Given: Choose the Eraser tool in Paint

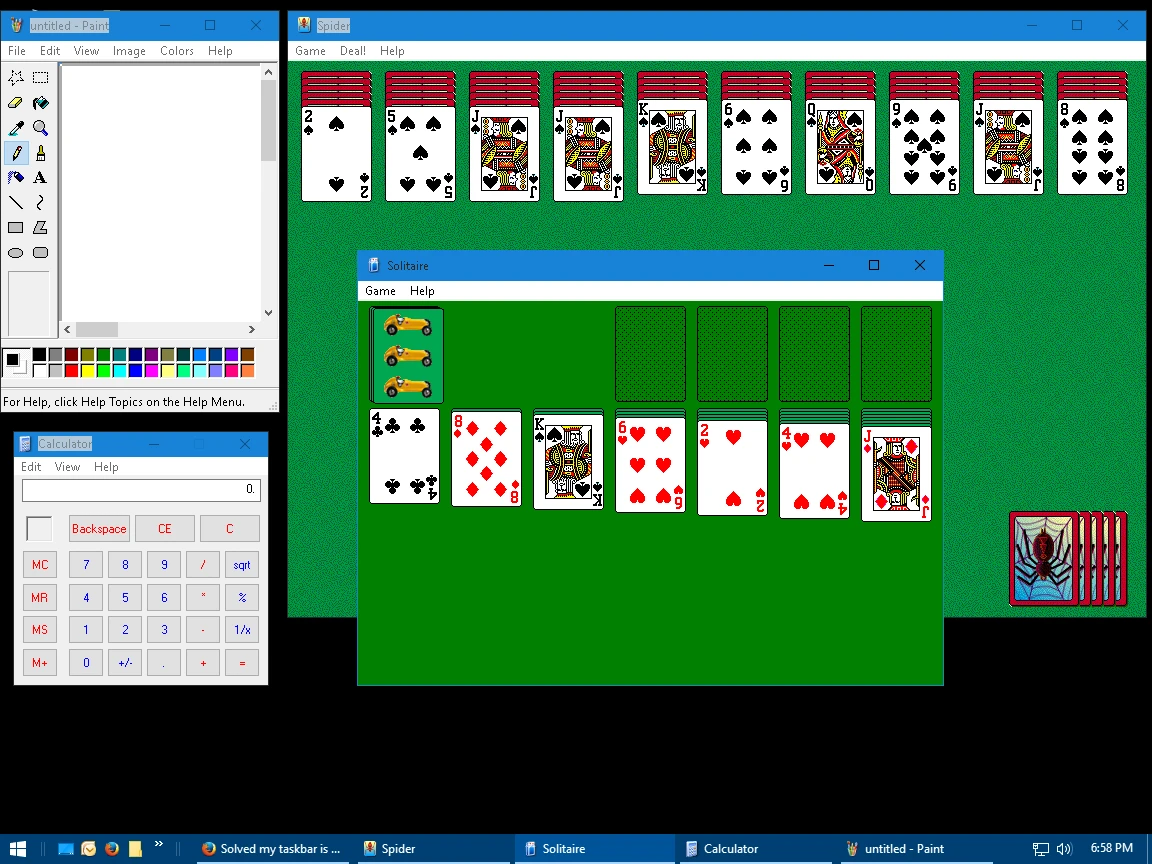Looking at the screenshot, I should (15, 103).
